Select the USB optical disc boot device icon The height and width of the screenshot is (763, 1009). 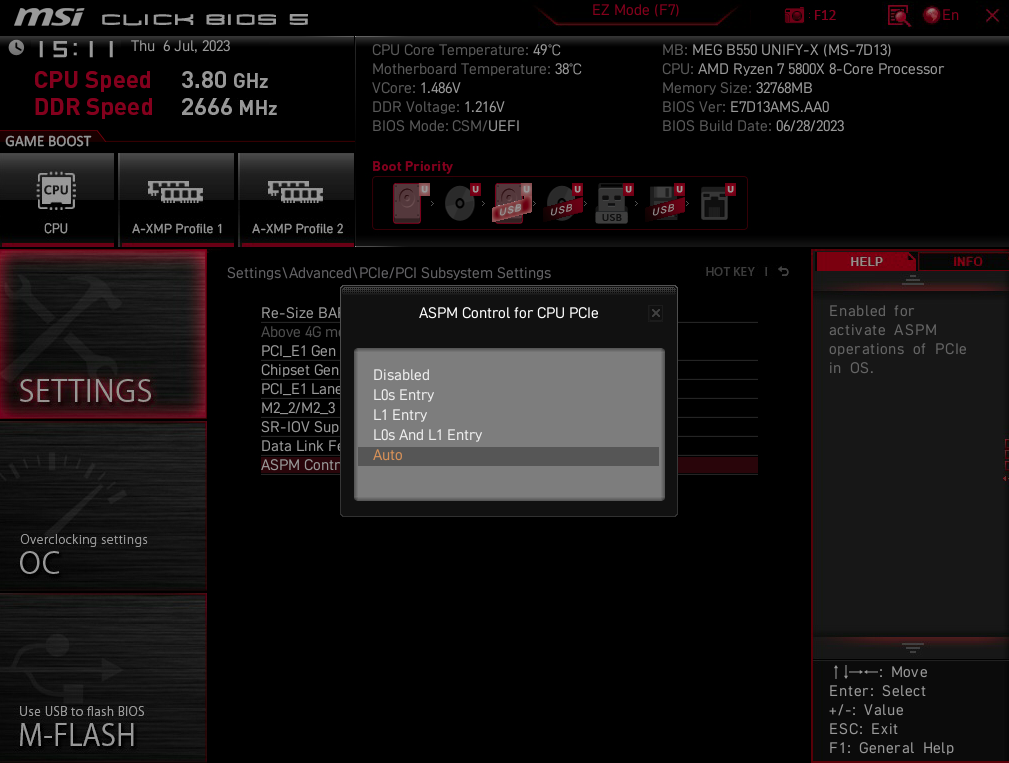pyautogui.click(x=564, y=203)
